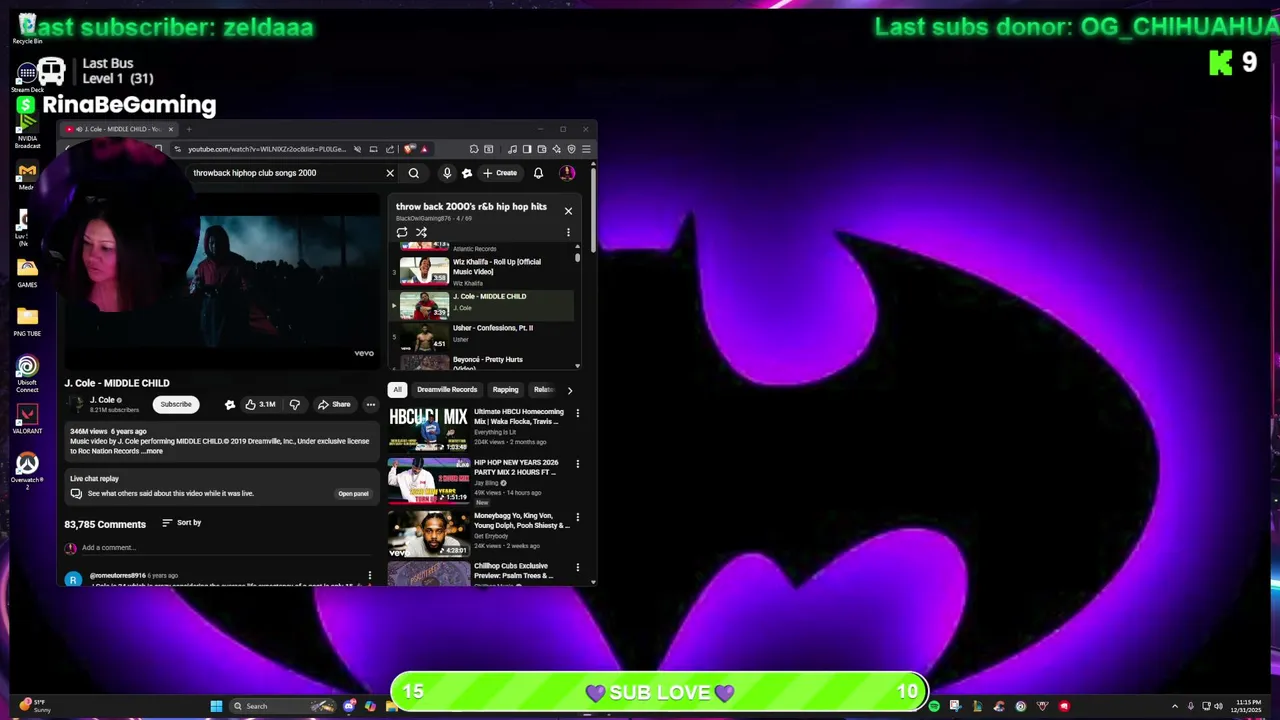The width and height of the screenshot is (1280, 720).
Task: Open options menu for romeutorres8916 comment
Action: (x=369, y=576)
